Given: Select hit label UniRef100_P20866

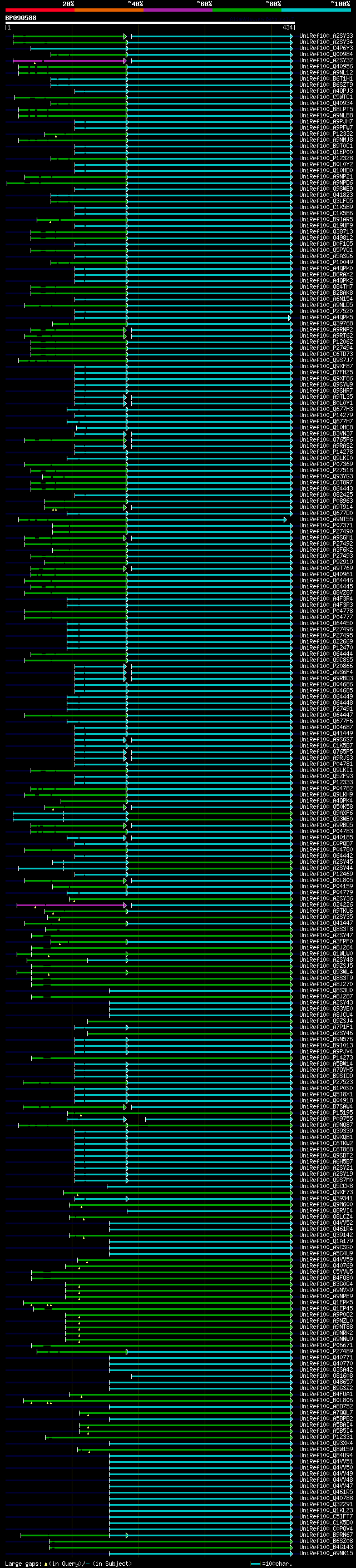Looking at the screenshot, I should coord(326,666).
